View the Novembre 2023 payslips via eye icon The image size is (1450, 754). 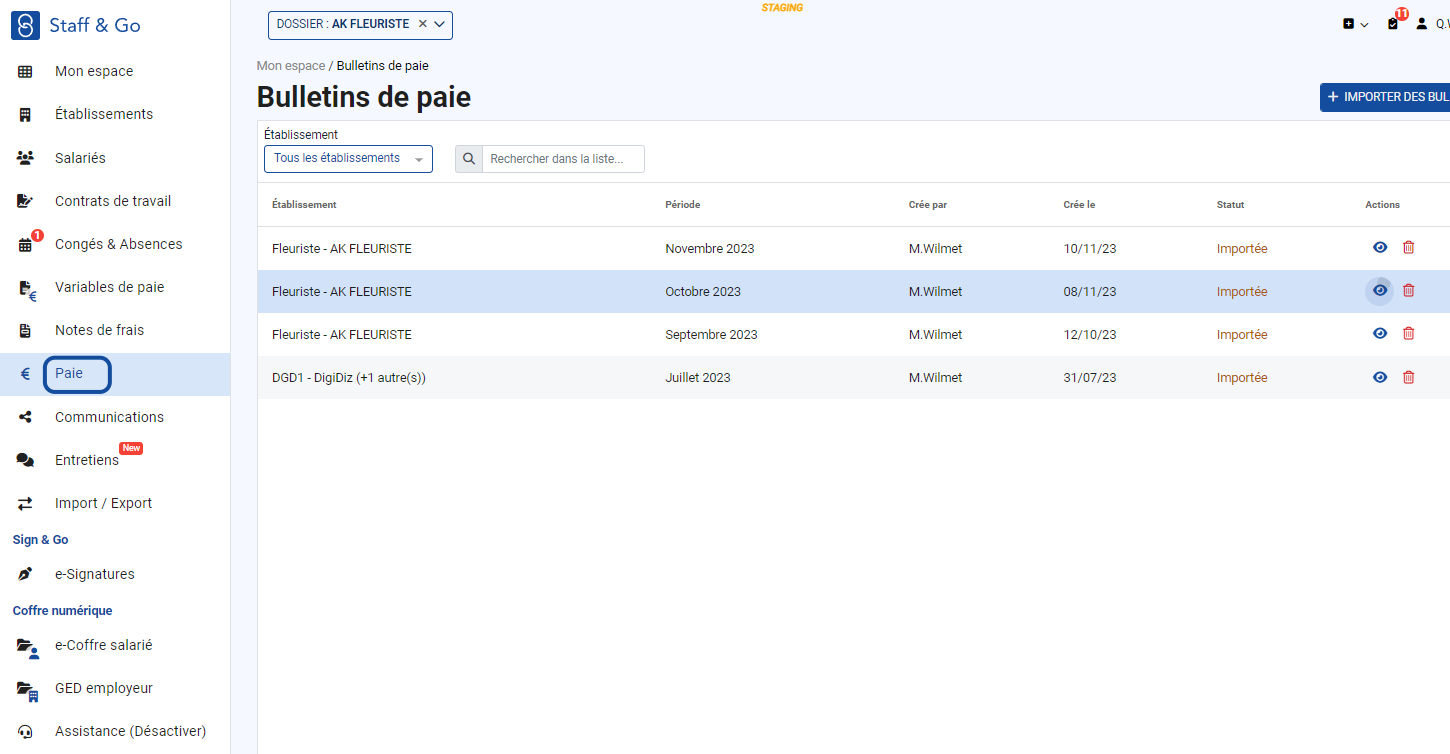pyautogui.click(x=1380, y=248)
